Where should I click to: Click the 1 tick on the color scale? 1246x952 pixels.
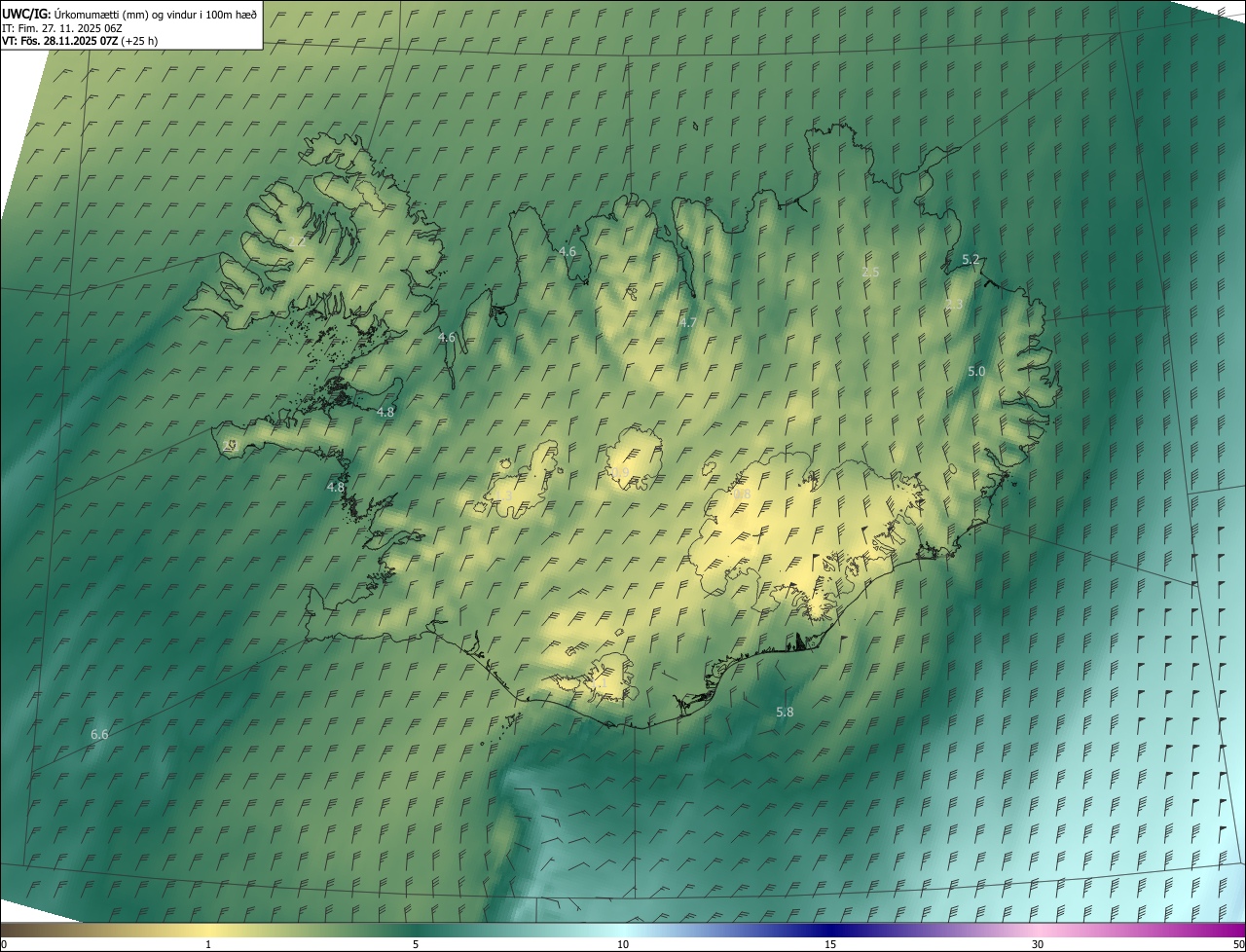(x=208, y=944)
